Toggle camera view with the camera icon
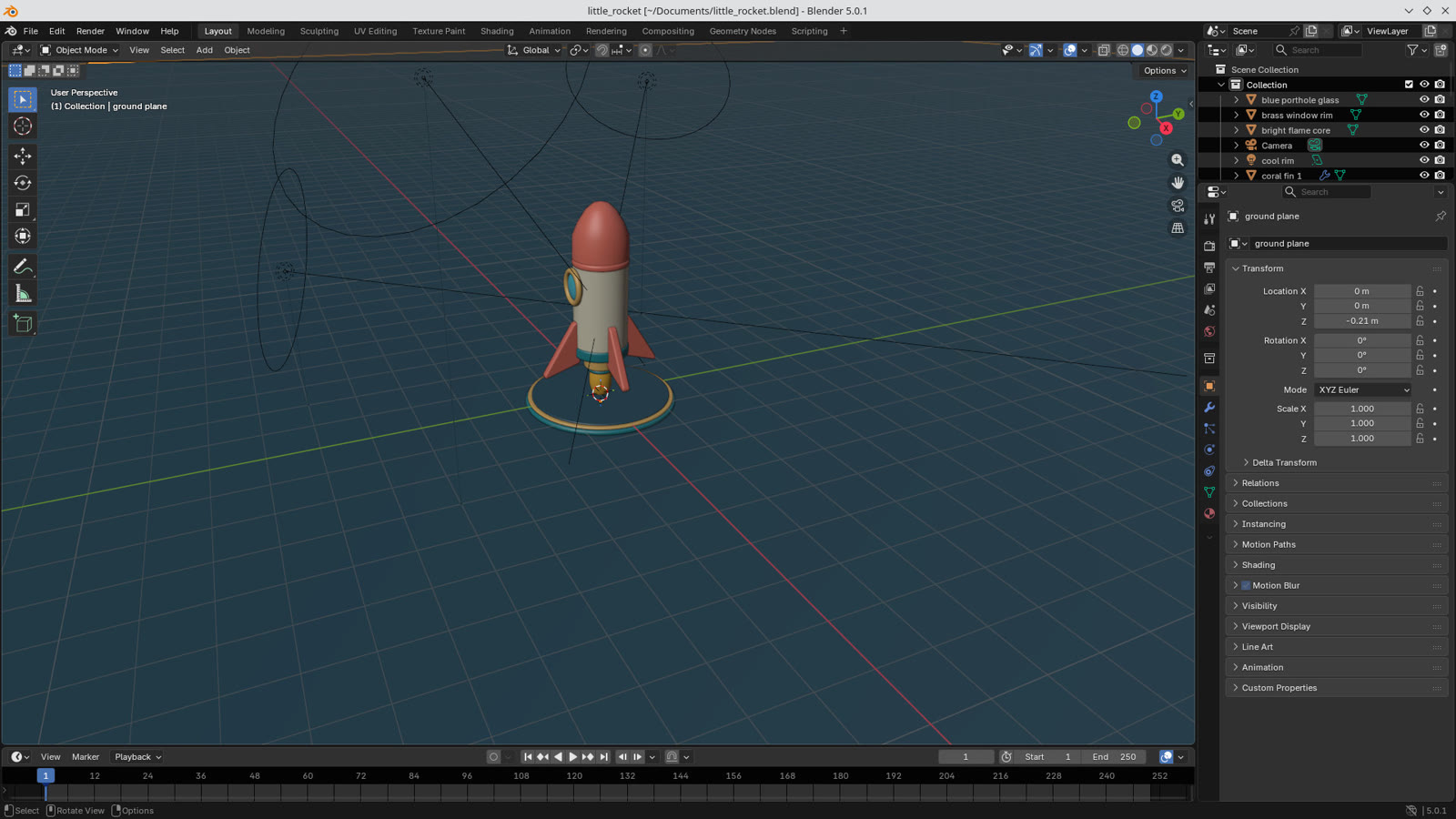Screen dimensions: 1456x819 point(1178,206)
